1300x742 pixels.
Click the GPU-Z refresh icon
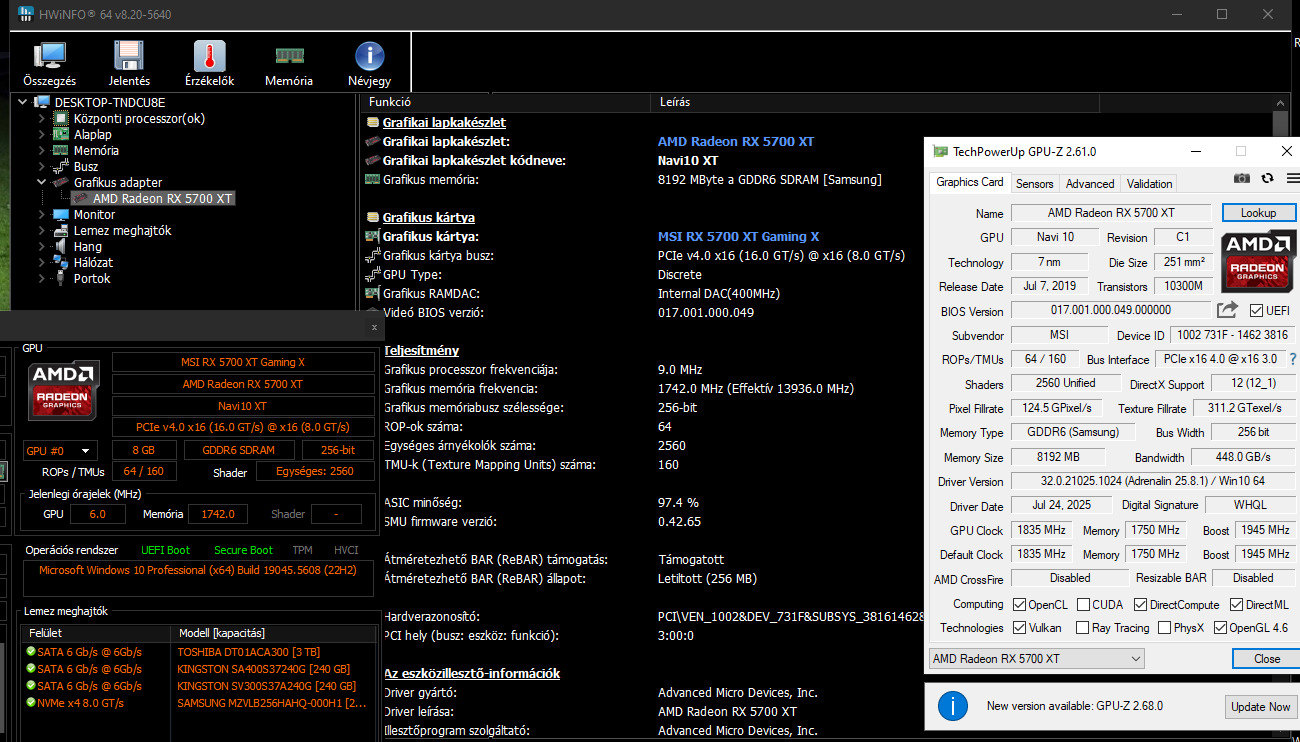[x=1267, y=178]
